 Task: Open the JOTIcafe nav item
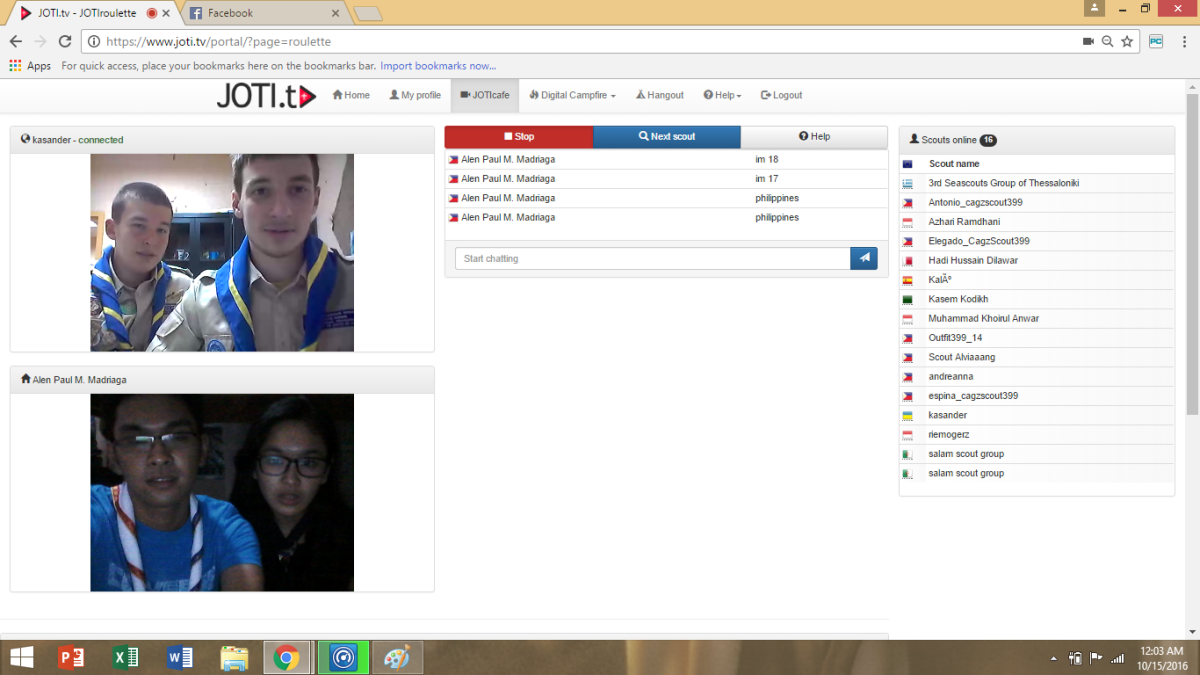(x=484, y=96)
